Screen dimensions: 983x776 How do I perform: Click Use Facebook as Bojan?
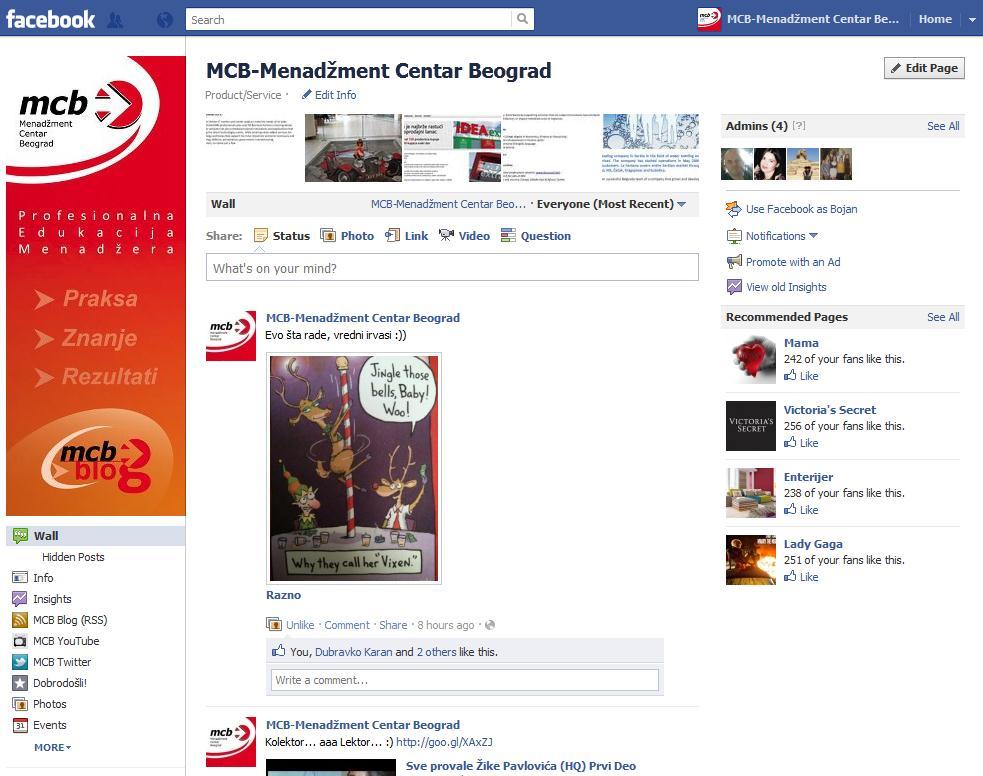[801, 209]
